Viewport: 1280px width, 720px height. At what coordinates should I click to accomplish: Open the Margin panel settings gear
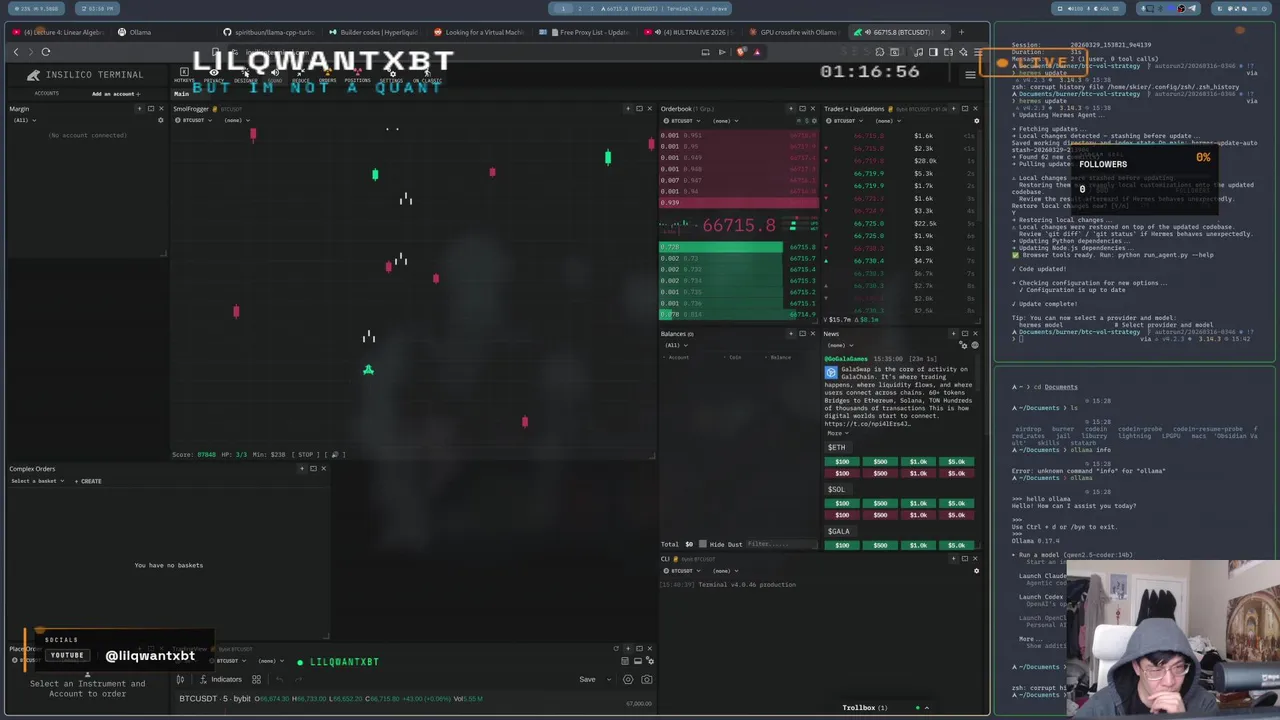pos(160,120)
